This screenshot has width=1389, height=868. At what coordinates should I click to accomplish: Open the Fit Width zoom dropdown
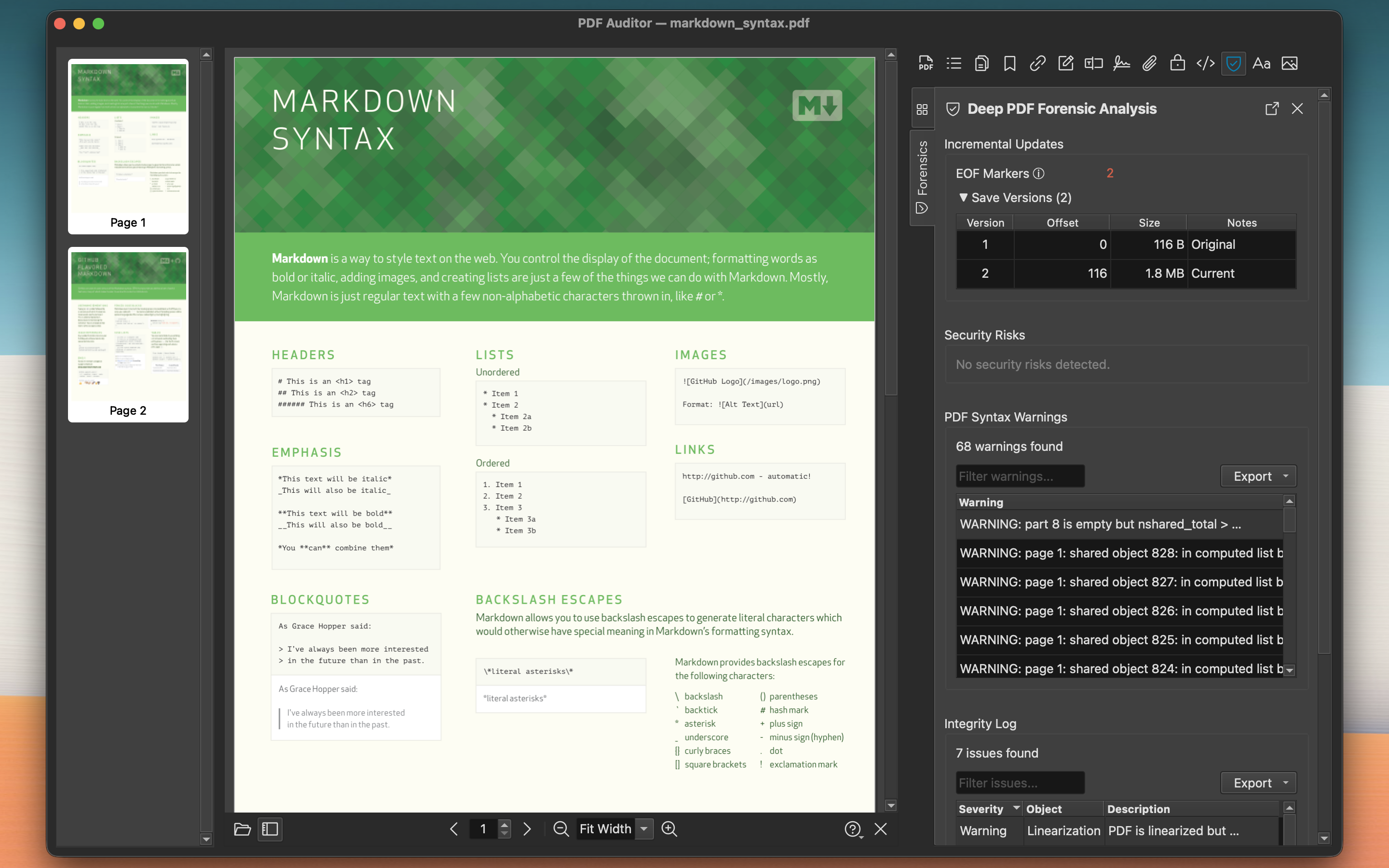[x=644, y=829]
